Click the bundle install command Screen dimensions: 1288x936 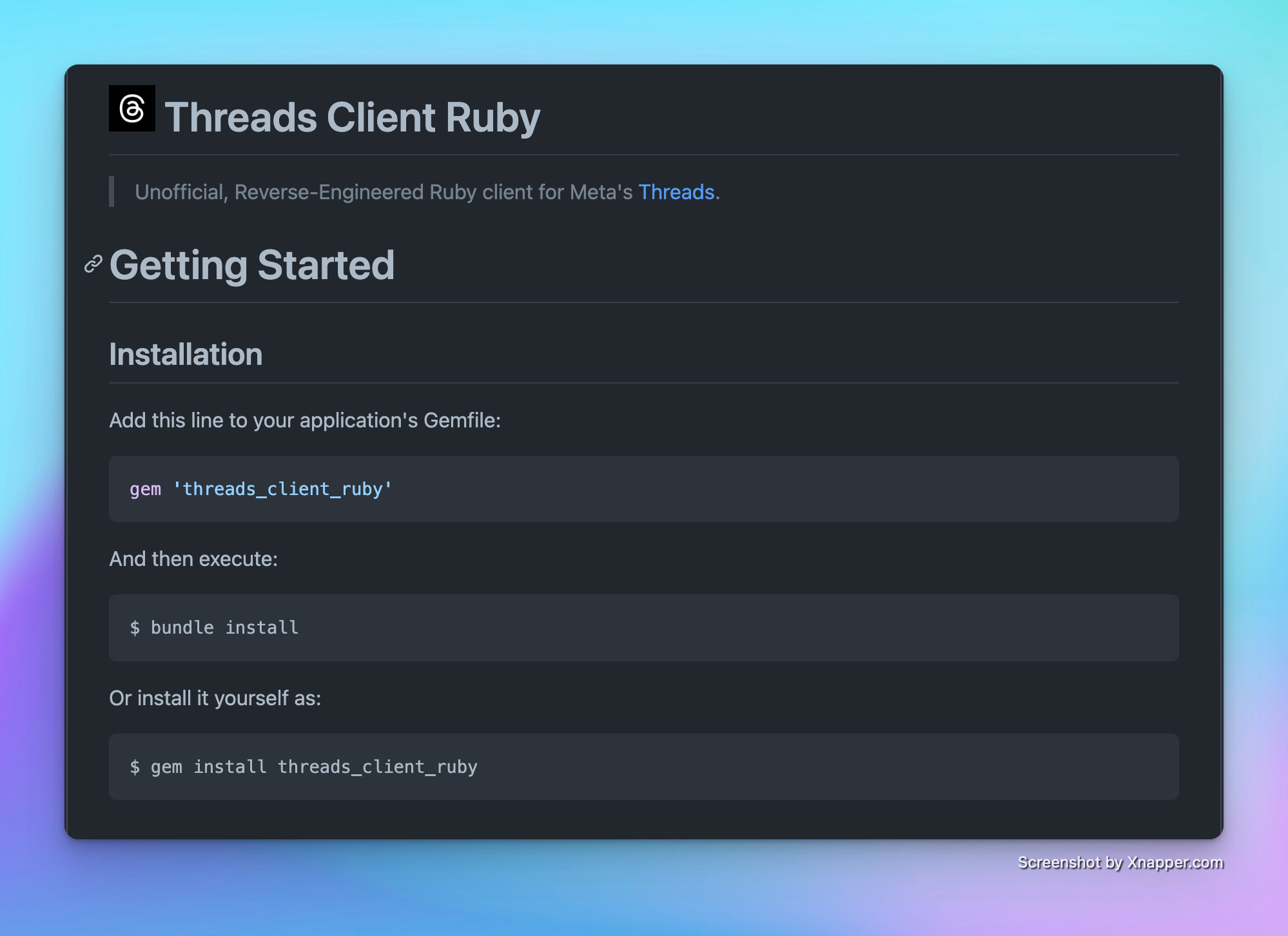pyautogui.click(x=224, y=628)
